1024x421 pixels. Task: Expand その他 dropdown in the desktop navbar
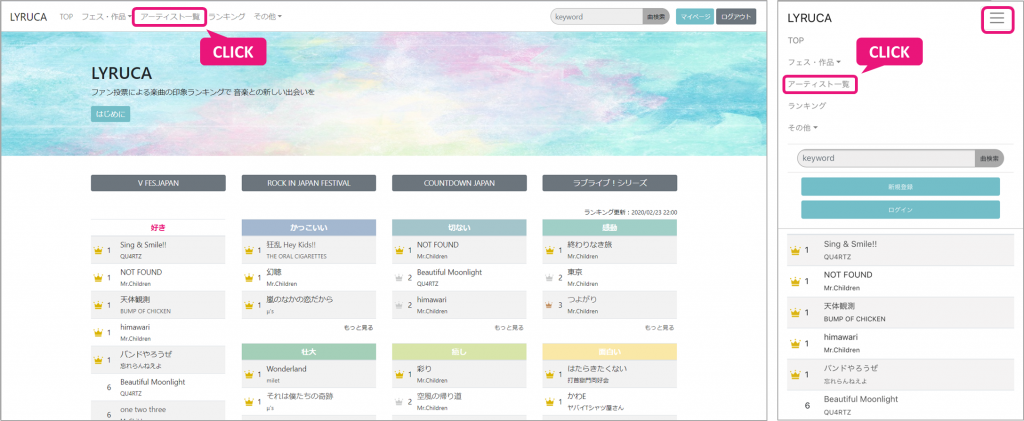point(267,17)
